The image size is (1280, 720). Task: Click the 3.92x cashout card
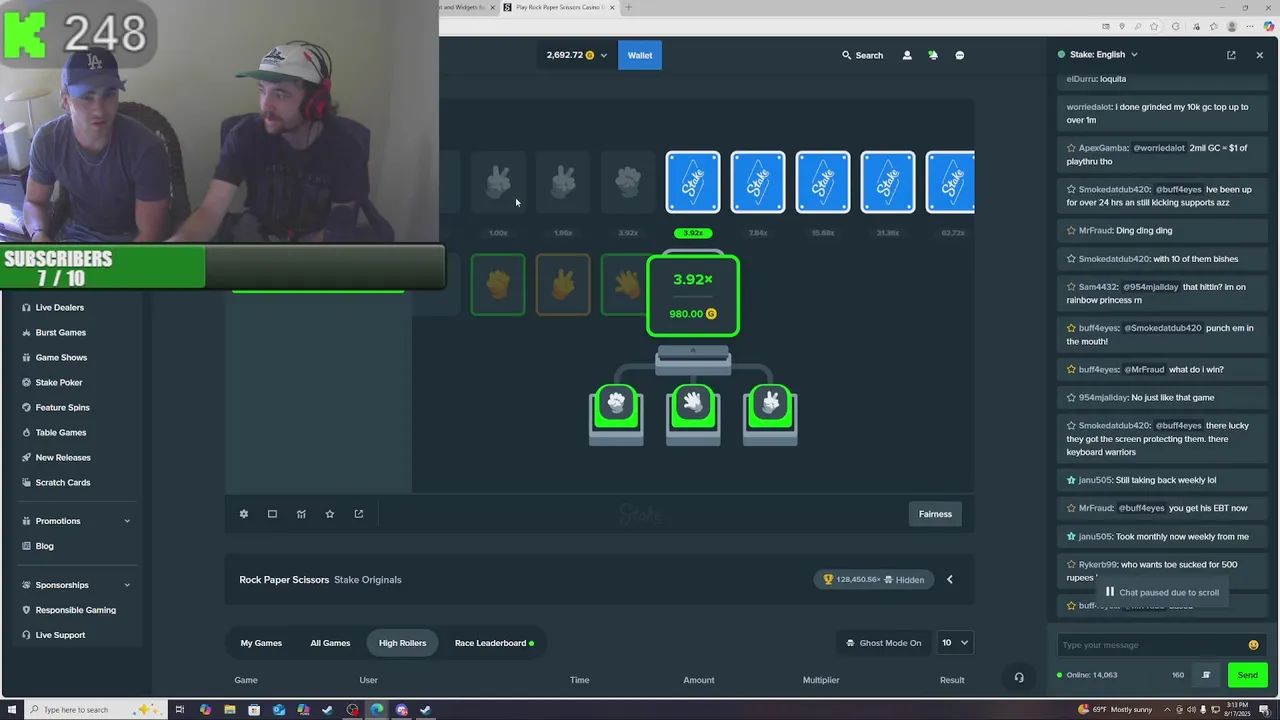[693, 296]
